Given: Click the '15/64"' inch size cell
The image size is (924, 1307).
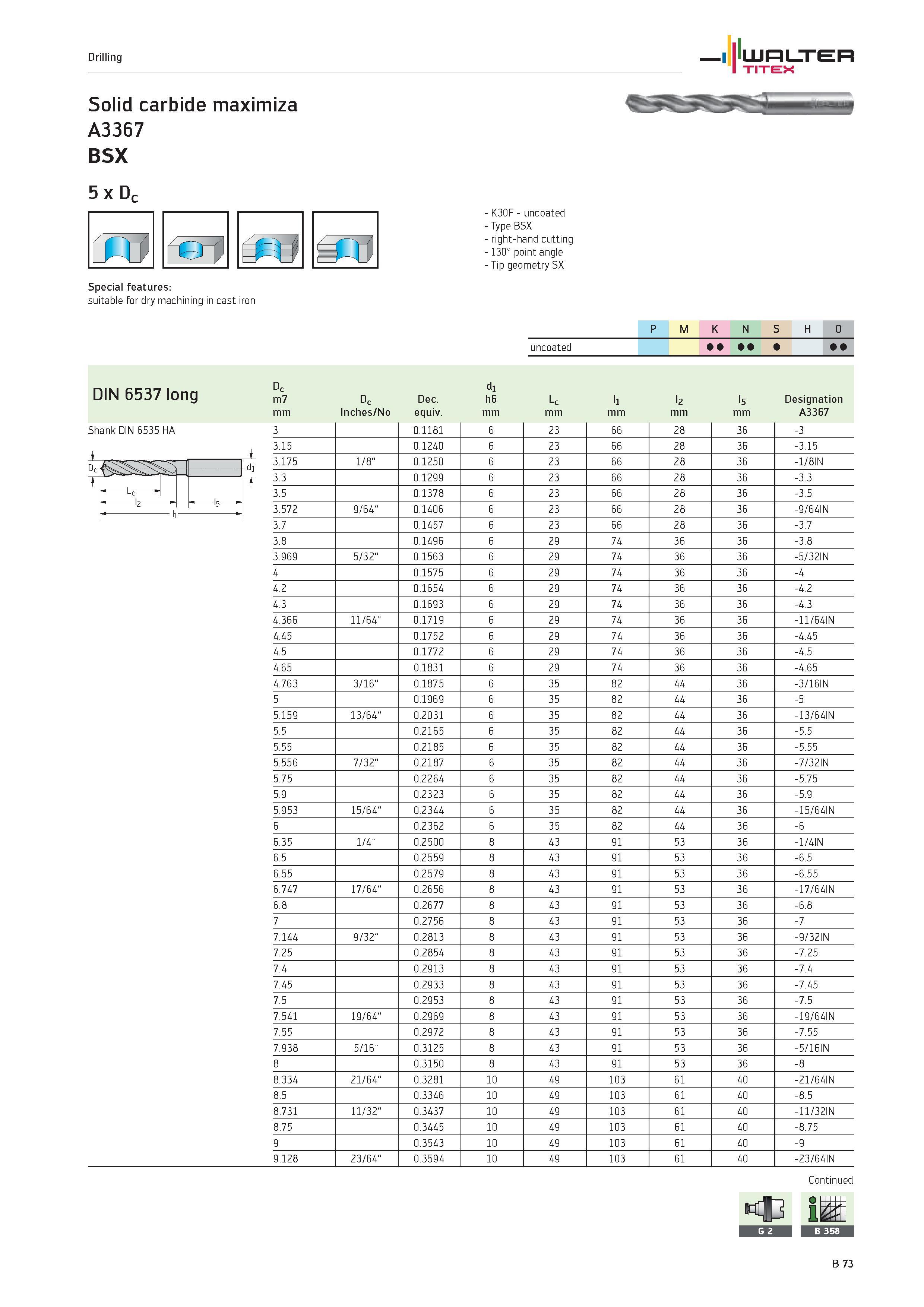Looking at the screenshot, I should [x=366, y=810].
